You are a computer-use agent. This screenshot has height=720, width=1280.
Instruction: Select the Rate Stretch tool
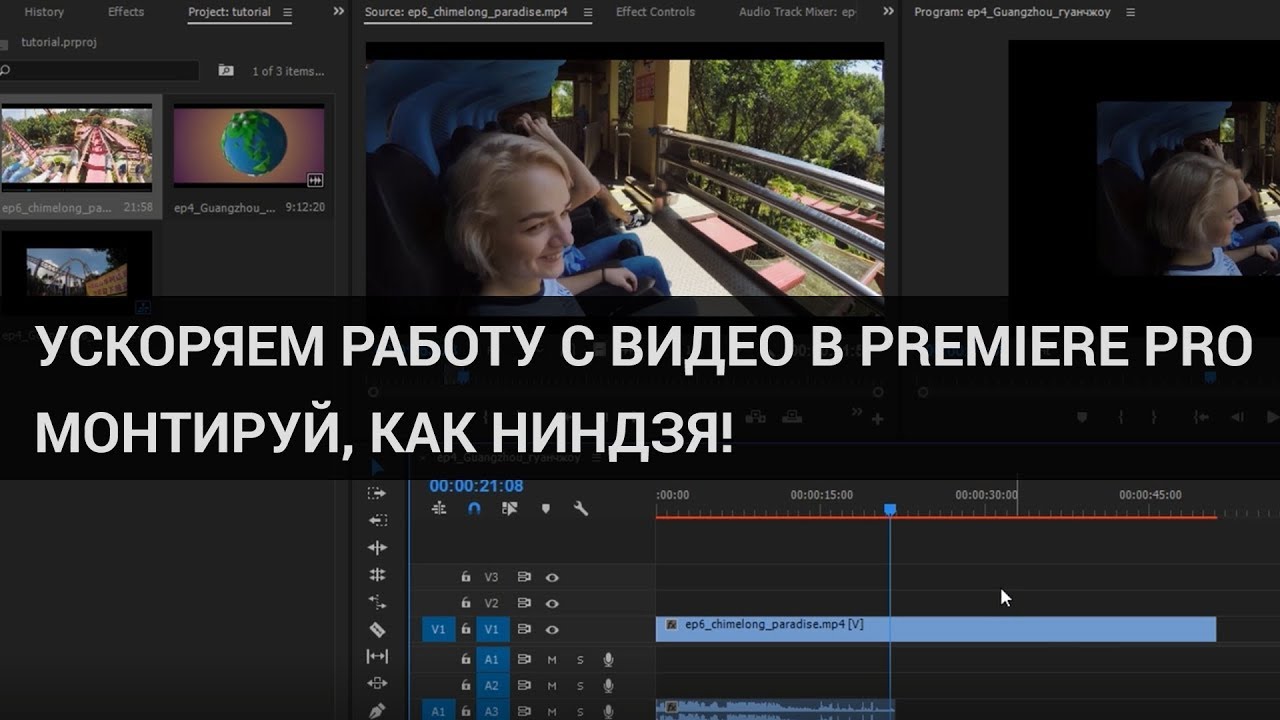[377, 602]
